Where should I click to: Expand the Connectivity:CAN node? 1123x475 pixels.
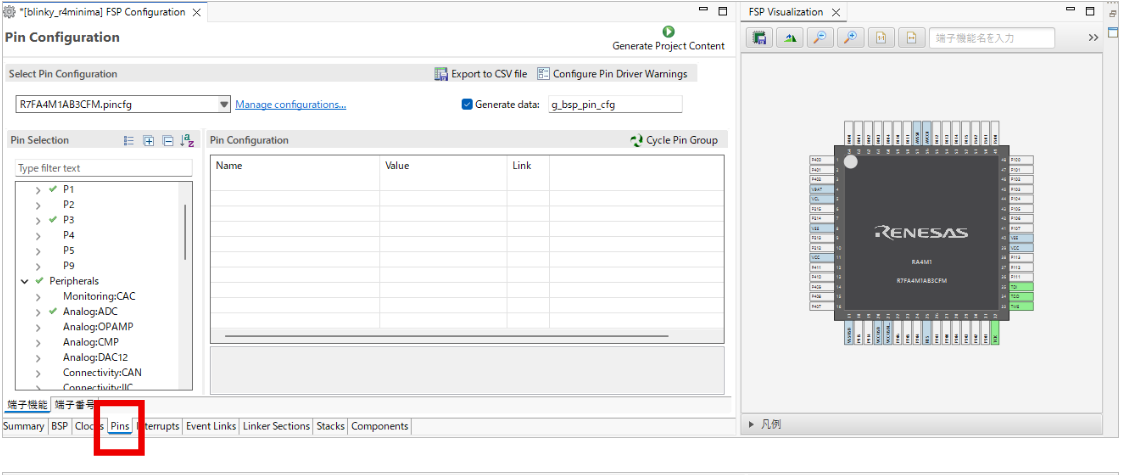[38, 373]
